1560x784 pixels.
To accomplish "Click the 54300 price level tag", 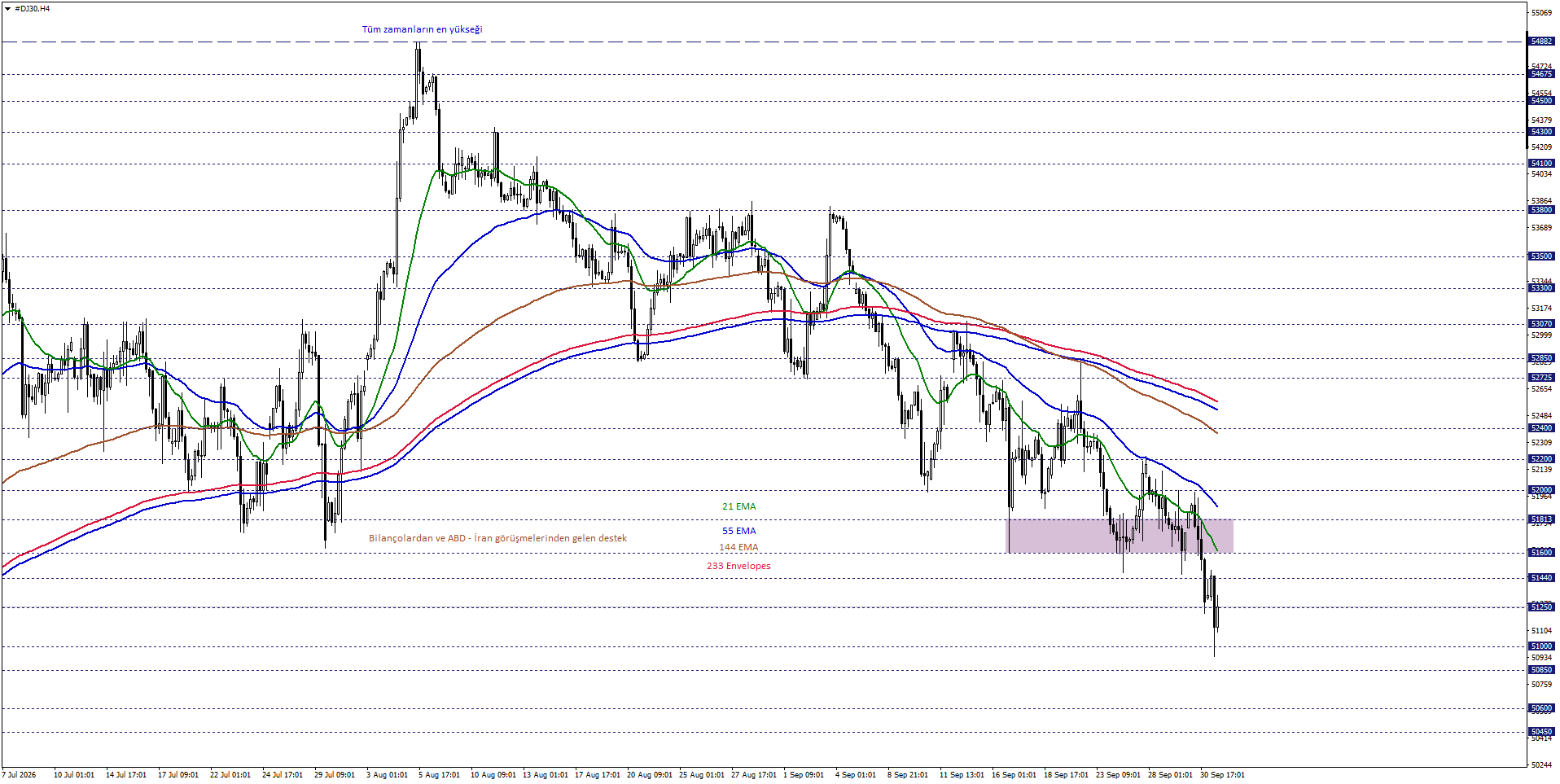I will 1541,132.
